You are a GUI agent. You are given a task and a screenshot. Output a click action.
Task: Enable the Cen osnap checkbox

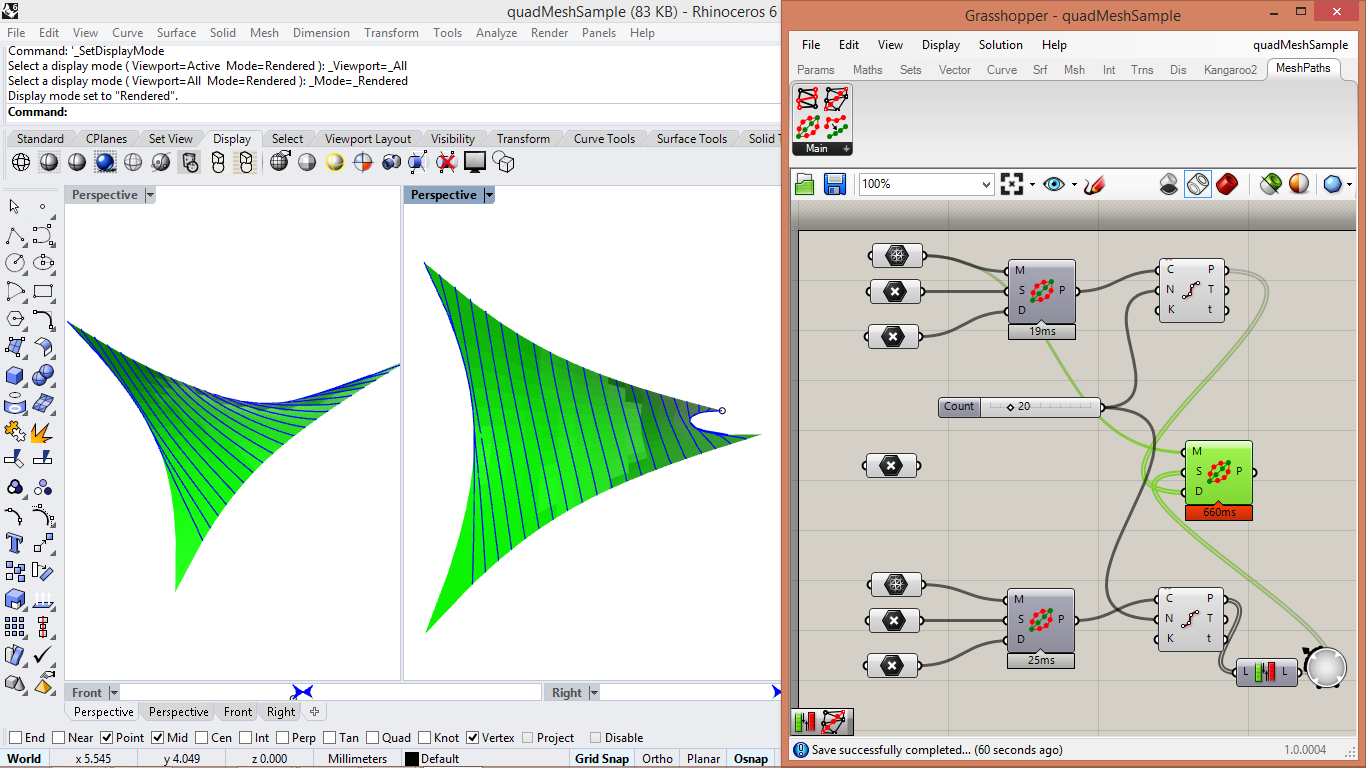pos(201,738)
